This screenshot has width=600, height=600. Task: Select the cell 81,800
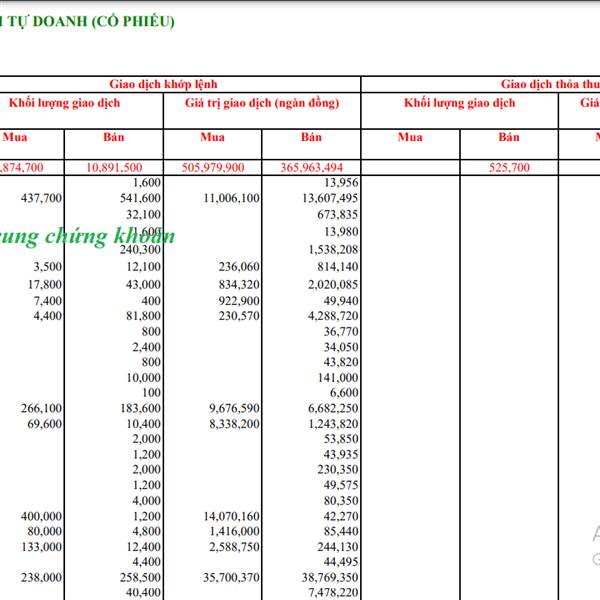(x=143, y=316)
